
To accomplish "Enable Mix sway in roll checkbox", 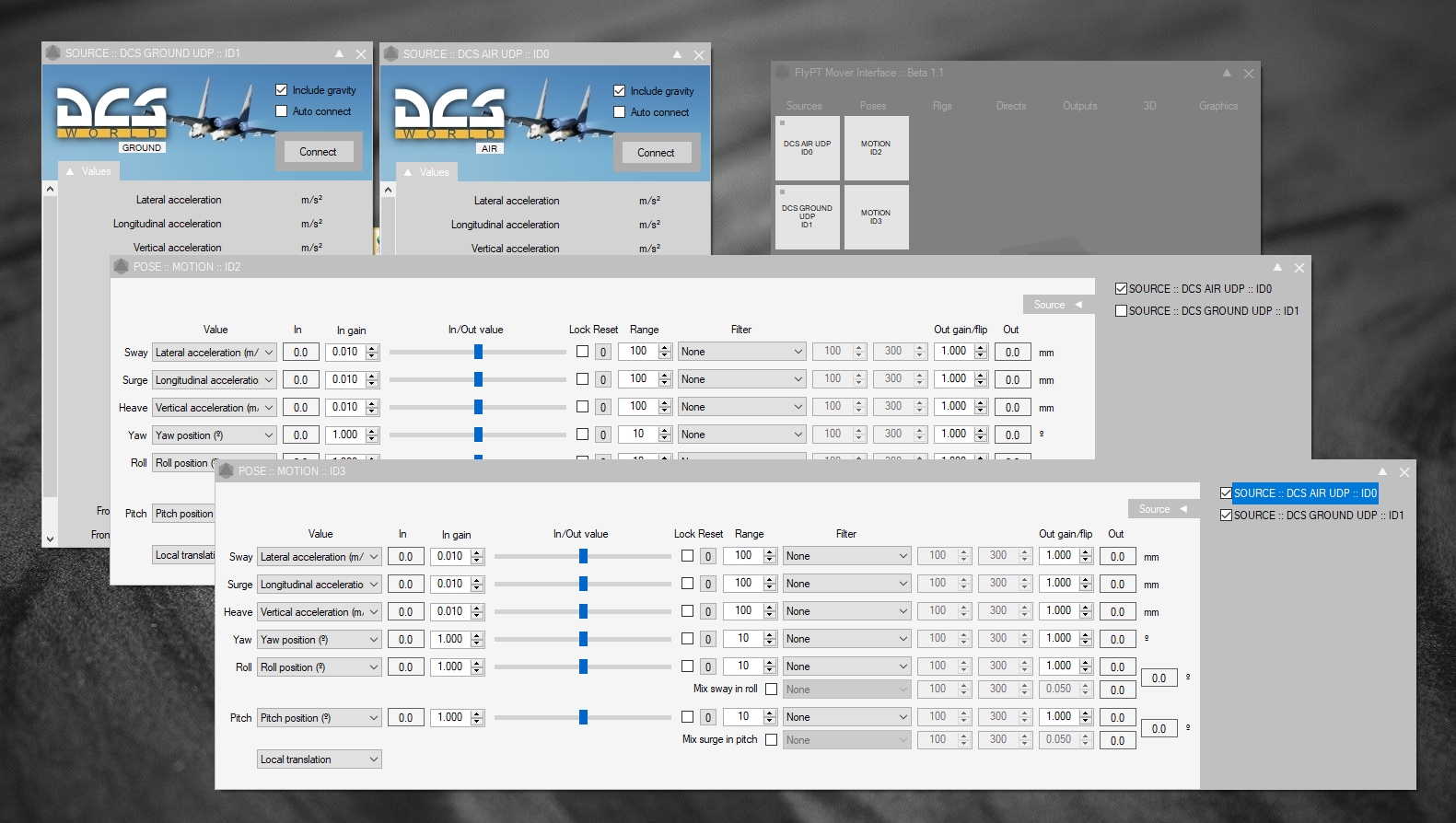I will pyautogui.click(x=771, y=689).
